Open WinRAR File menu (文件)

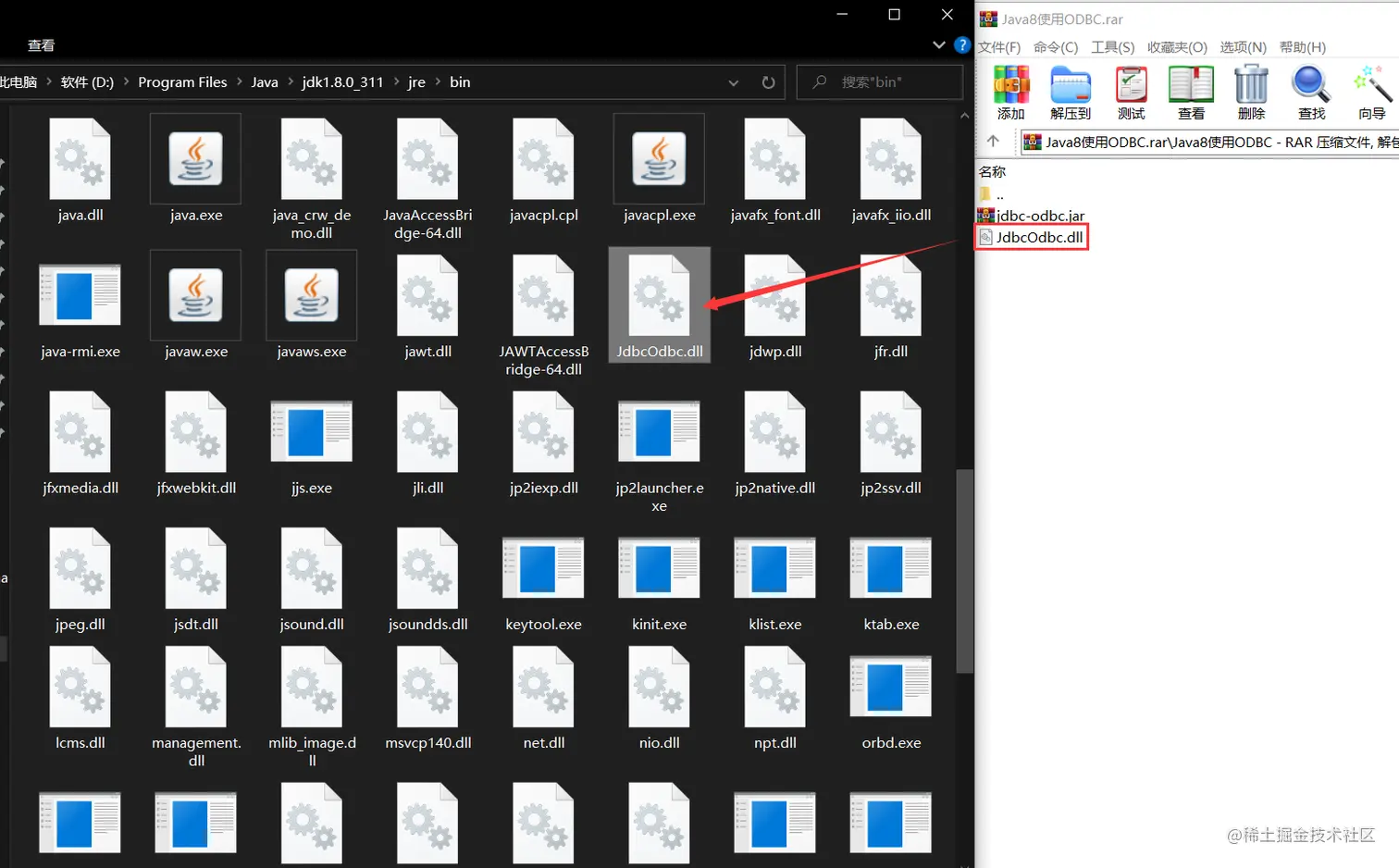click(x=999, y=47)
